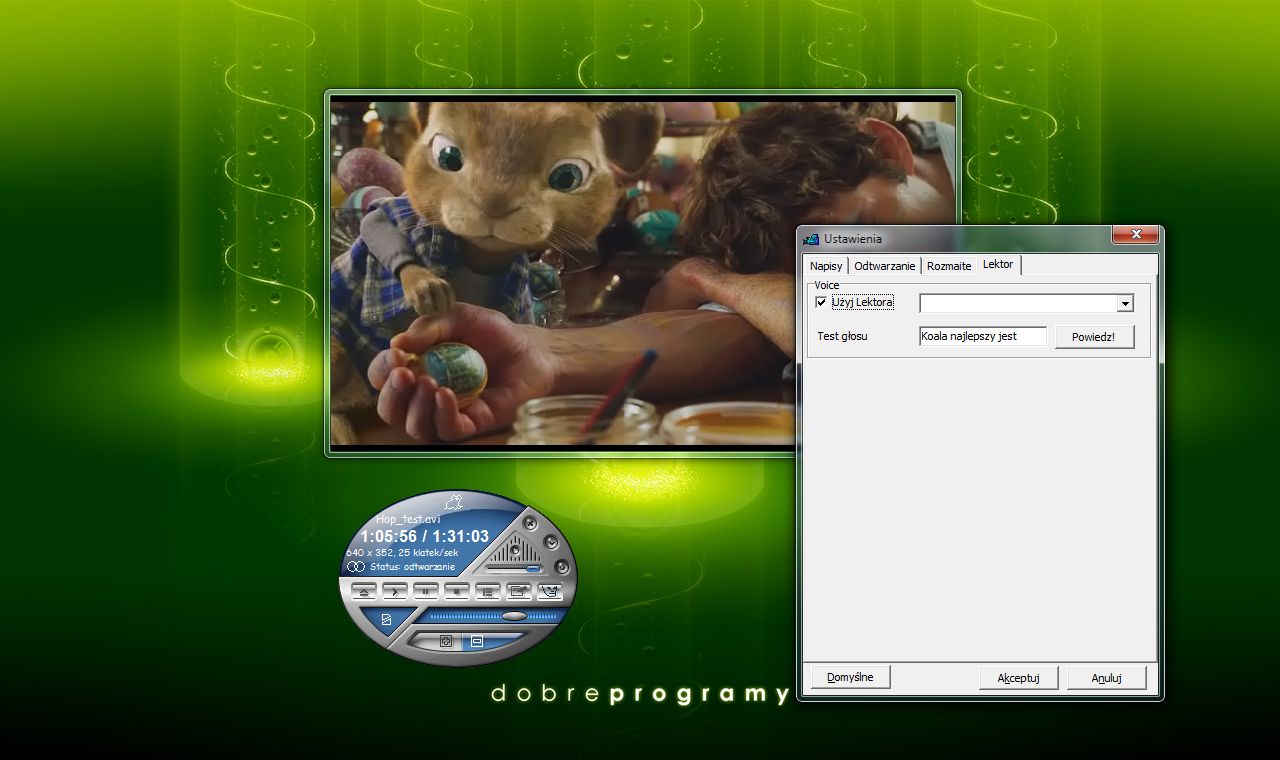This screenshot has width=1280, height=760.
Task: Close the Ustawienia dialog
Action: (1136, 235)
